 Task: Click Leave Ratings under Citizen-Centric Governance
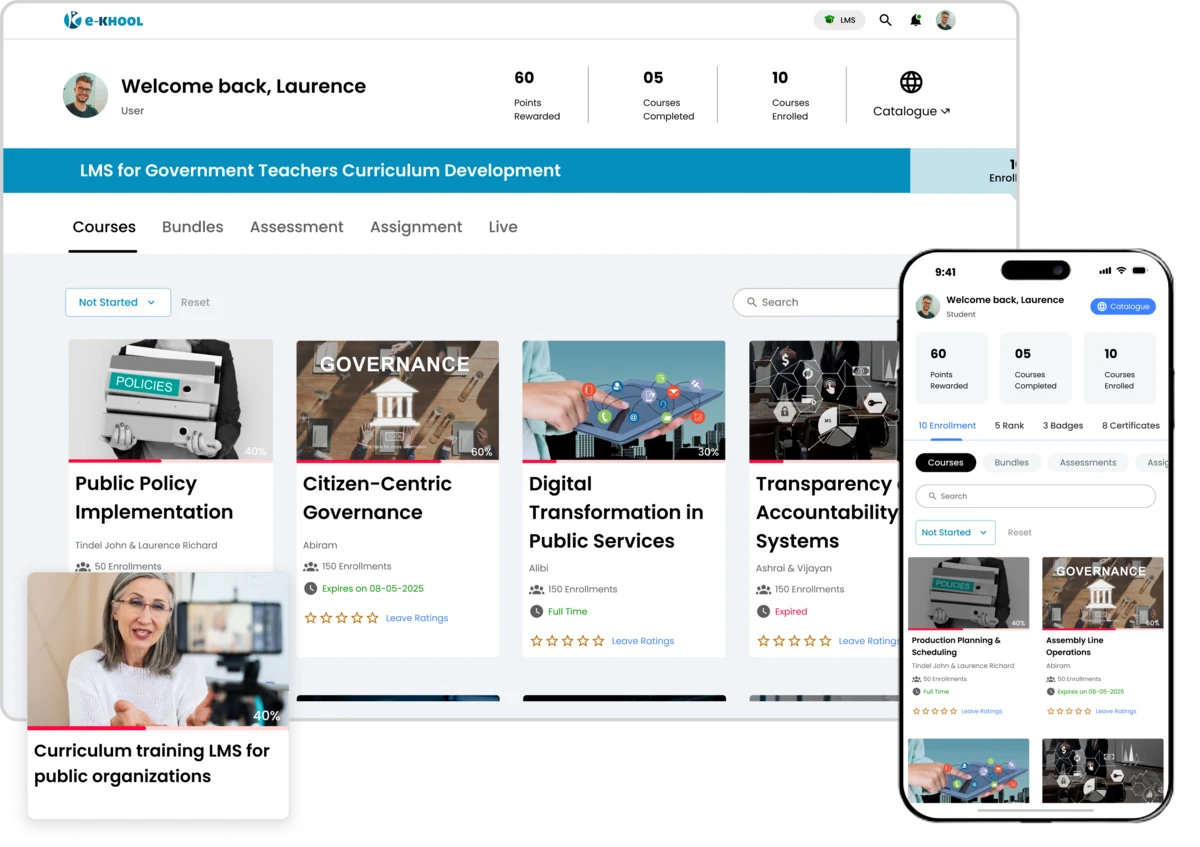(417, 618)
